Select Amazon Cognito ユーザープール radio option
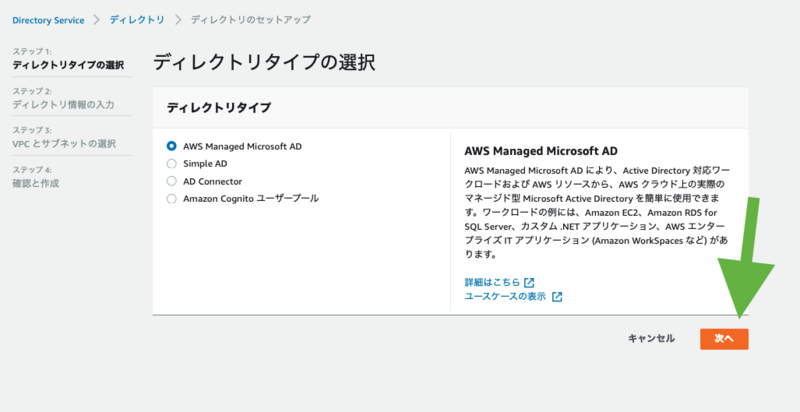Screen dimensions: 800x412 [171, 198]
